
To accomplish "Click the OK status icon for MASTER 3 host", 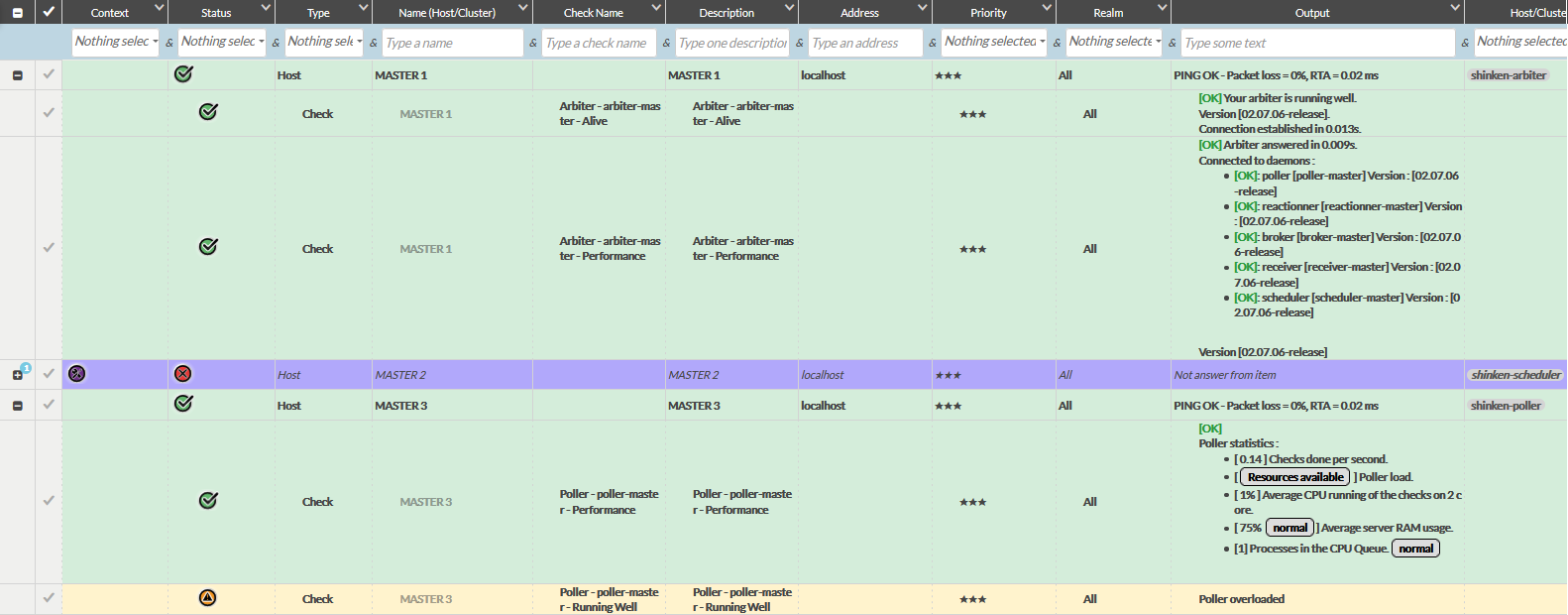I will [183, 404].
